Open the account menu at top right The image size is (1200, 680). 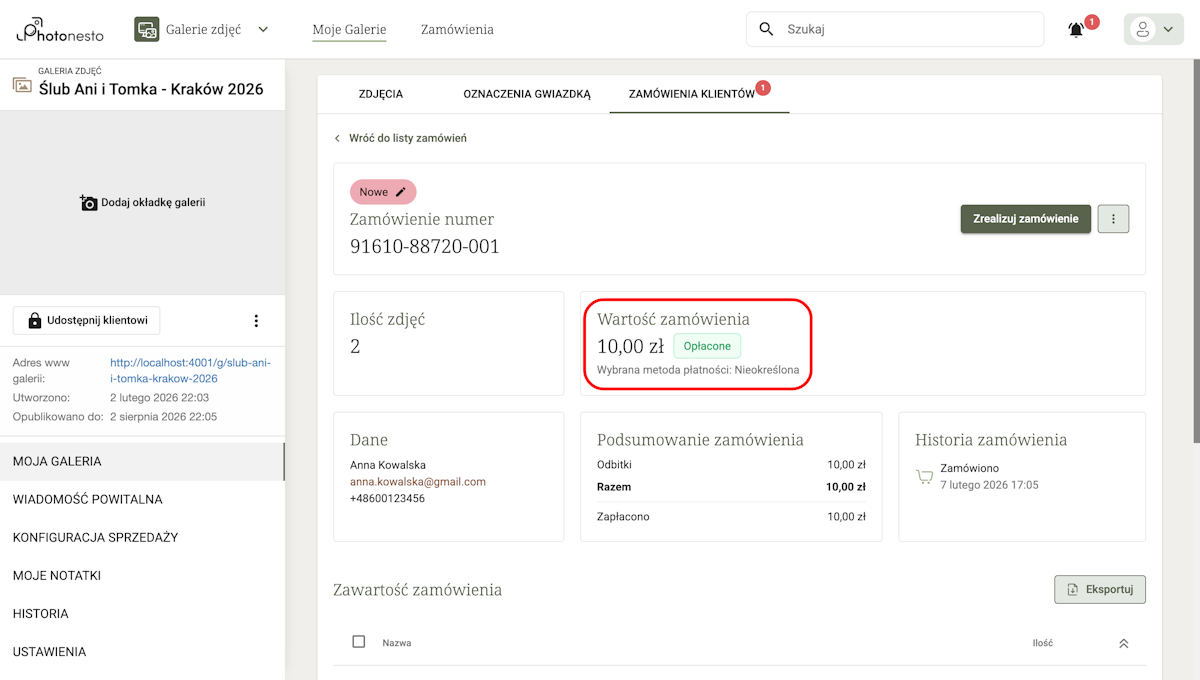point(1153,28)
